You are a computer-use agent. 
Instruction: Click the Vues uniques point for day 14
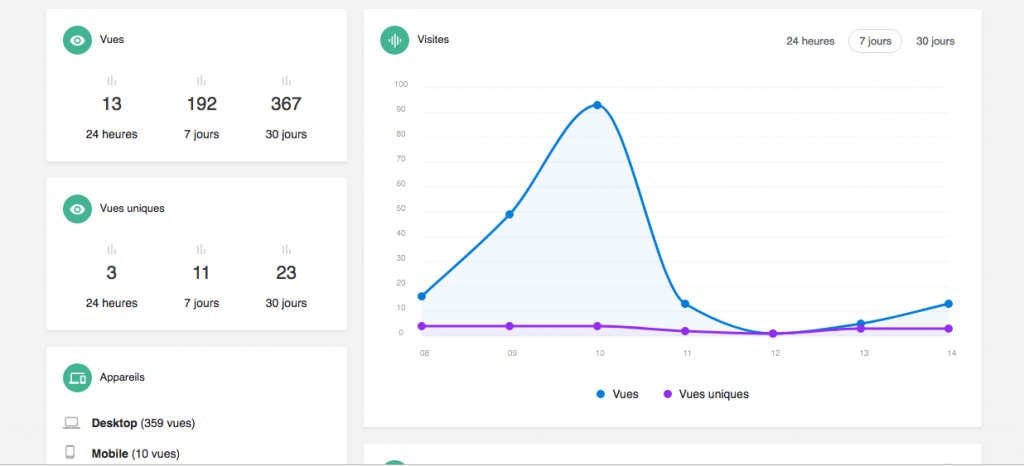click(x=948, y=328)
